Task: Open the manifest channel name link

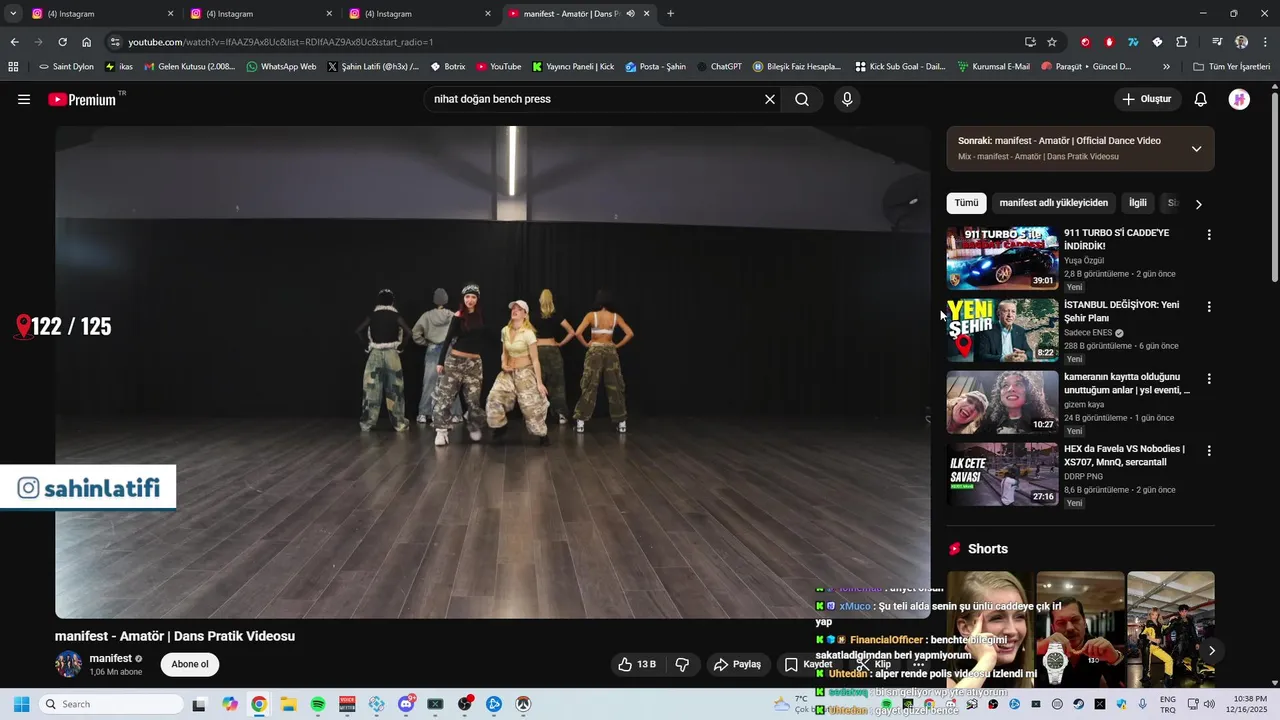Action: pos(110,658)
